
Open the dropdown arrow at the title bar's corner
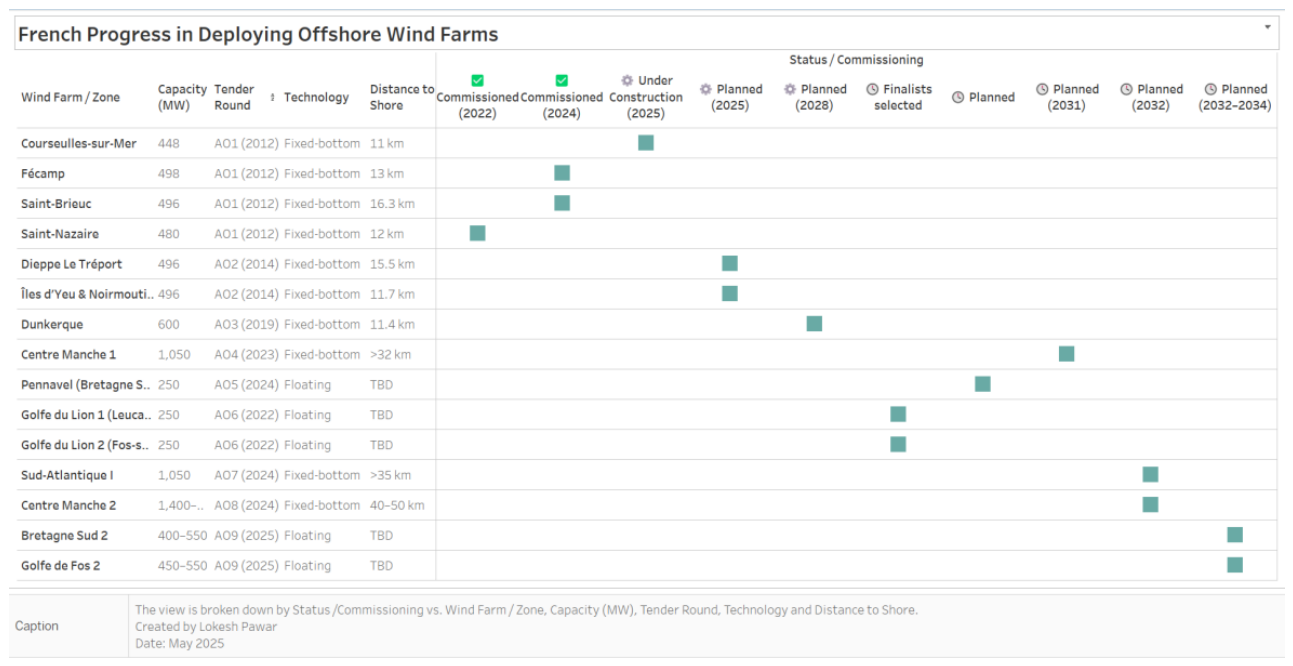pyautogui.click(x=1268, y=27)
